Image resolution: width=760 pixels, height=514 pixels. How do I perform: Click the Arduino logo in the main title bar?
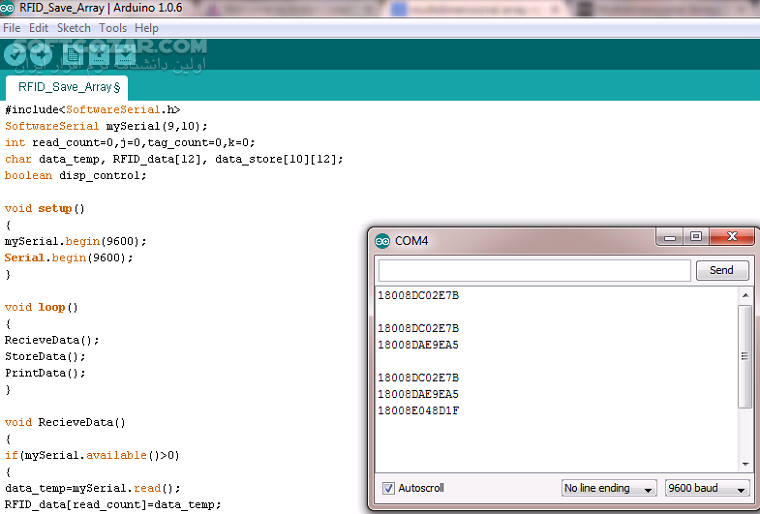click(7, 8)
